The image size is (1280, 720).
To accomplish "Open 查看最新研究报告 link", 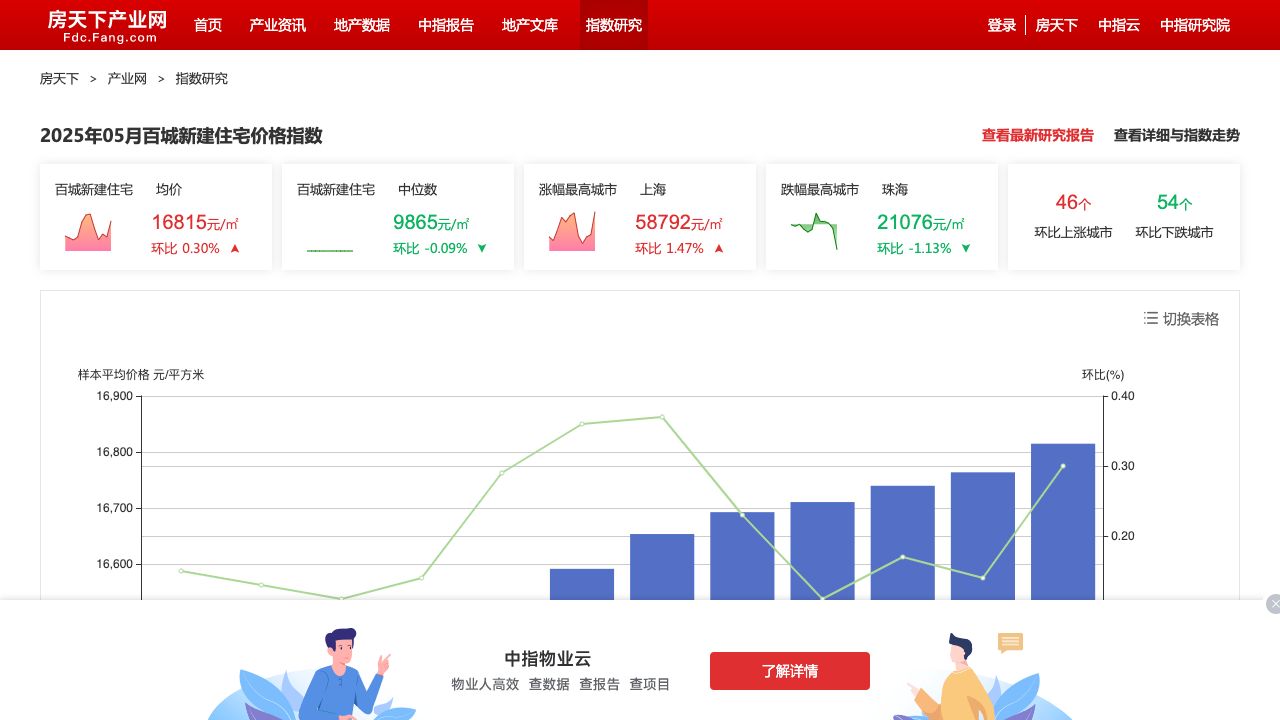I will [x=1037, y=135].
